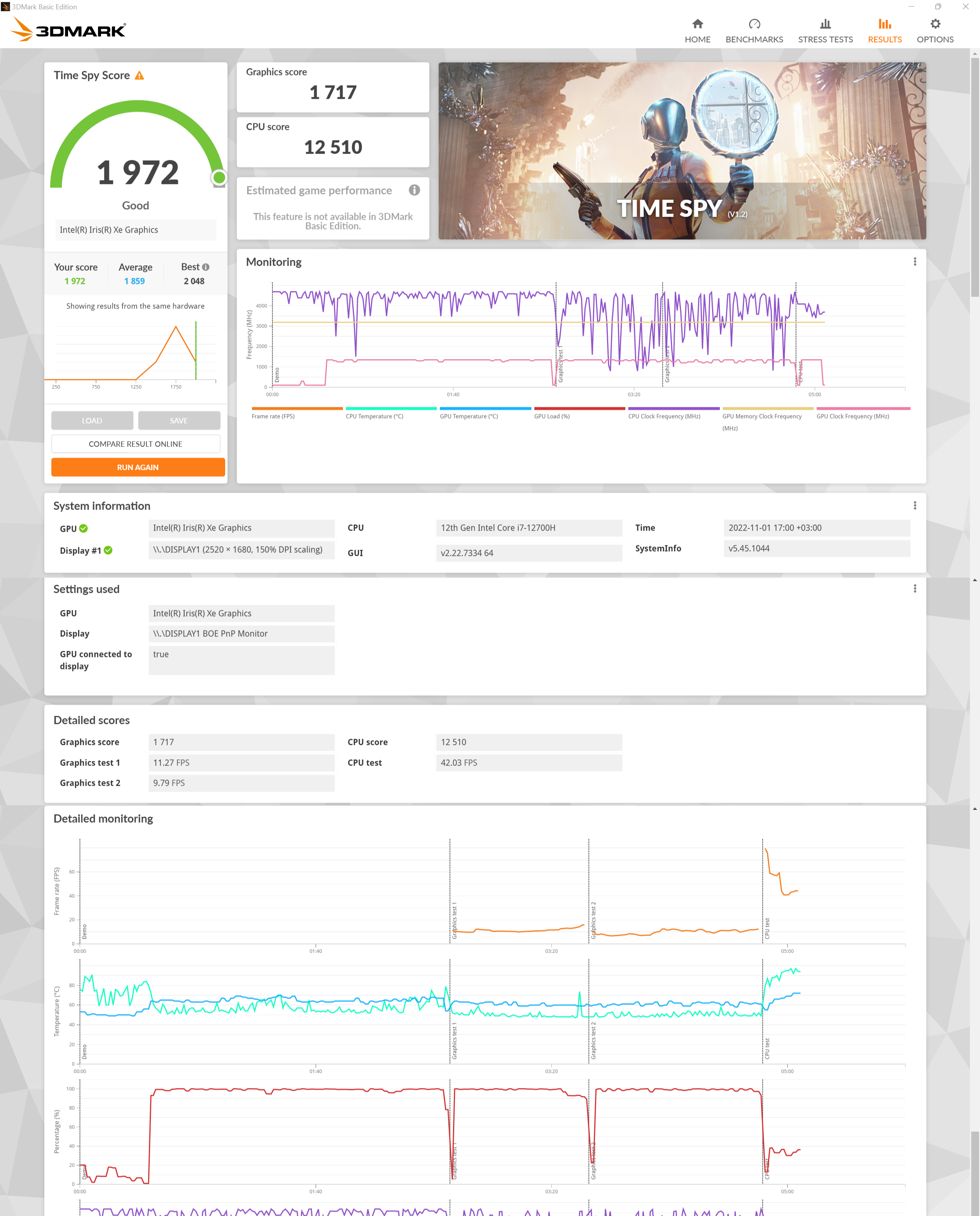
Task: Click the Settings used GPU Iris Xe field
Action: coord(241,613)
